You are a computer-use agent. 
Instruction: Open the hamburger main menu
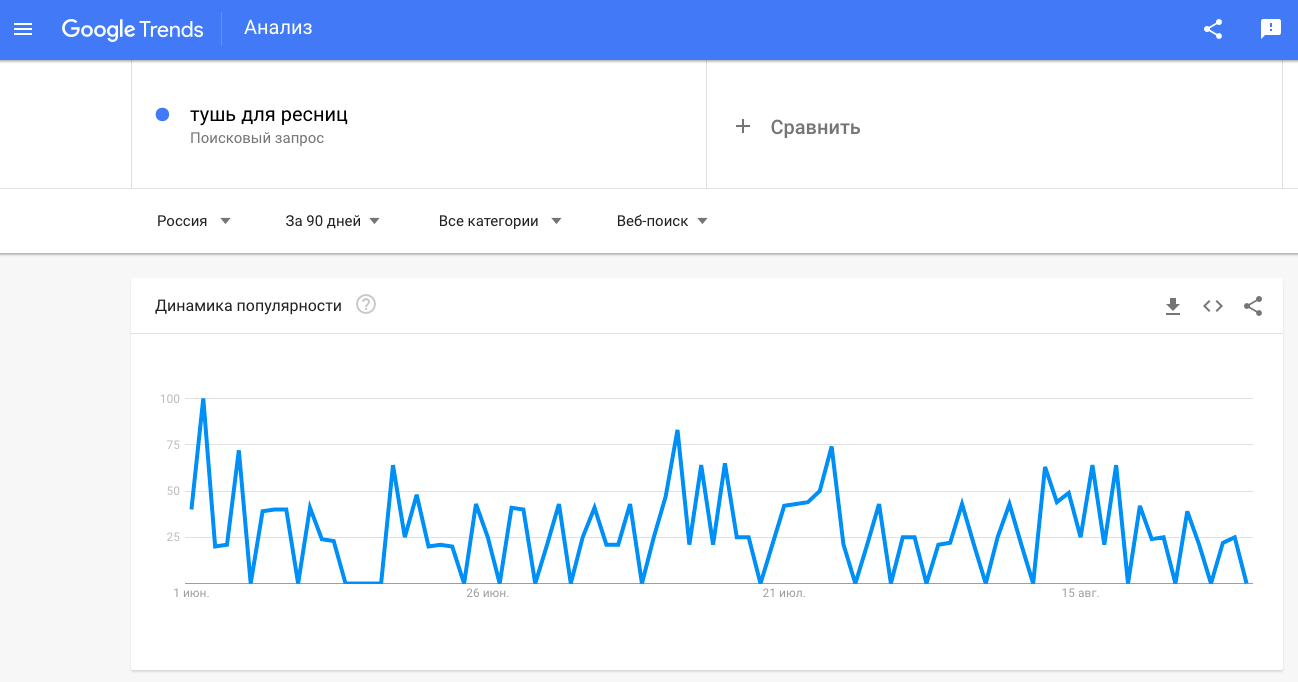point(23,29)
